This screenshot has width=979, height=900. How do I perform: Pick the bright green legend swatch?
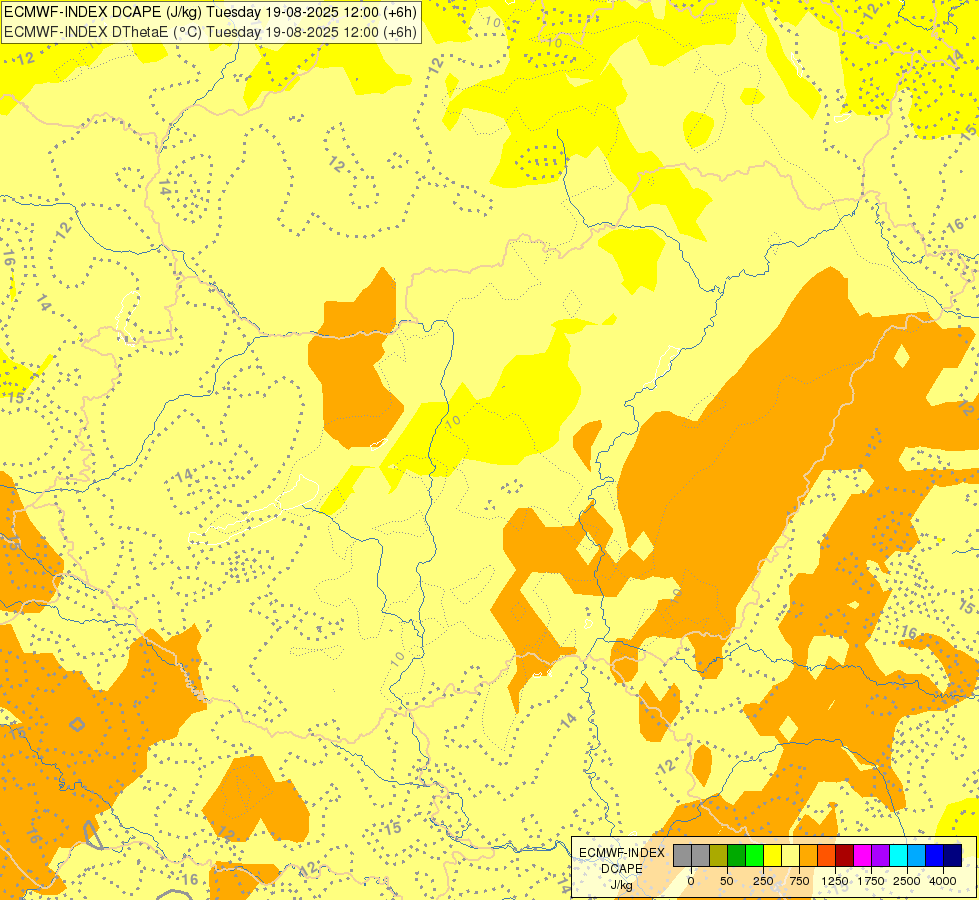(x=755, y=856)
